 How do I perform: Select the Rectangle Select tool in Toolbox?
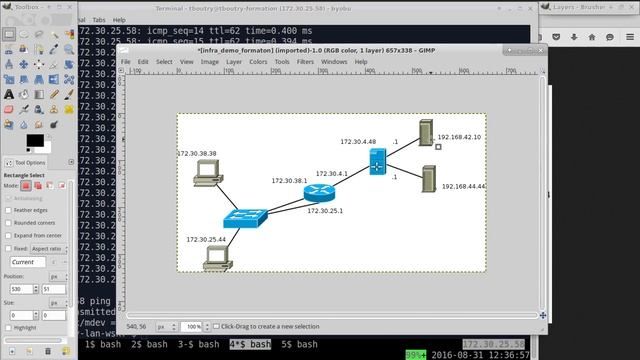(x=9, y=34)
